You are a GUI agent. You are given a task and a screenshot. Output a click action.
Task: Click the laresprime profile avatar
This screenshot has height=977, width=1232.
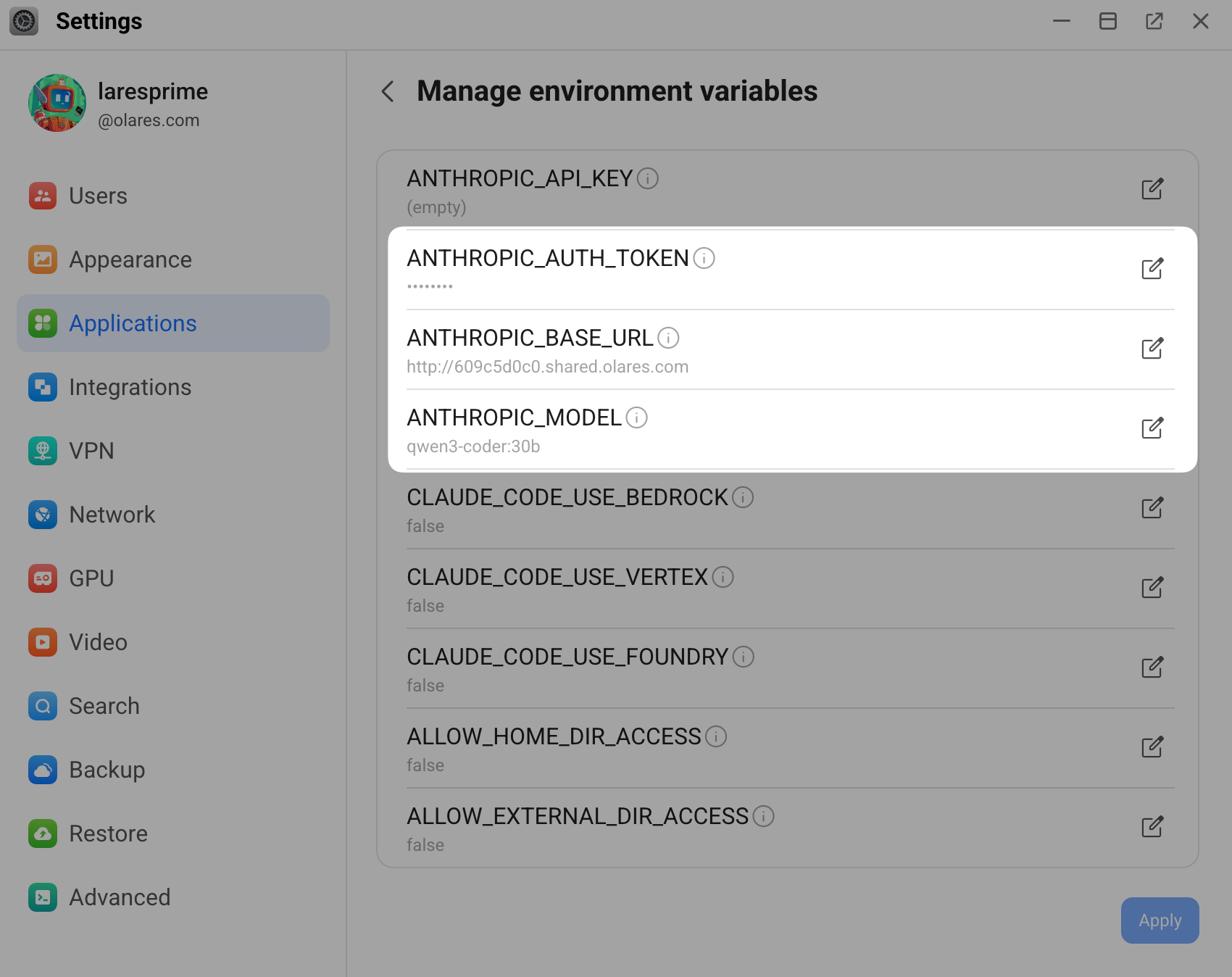coord(57,103)
